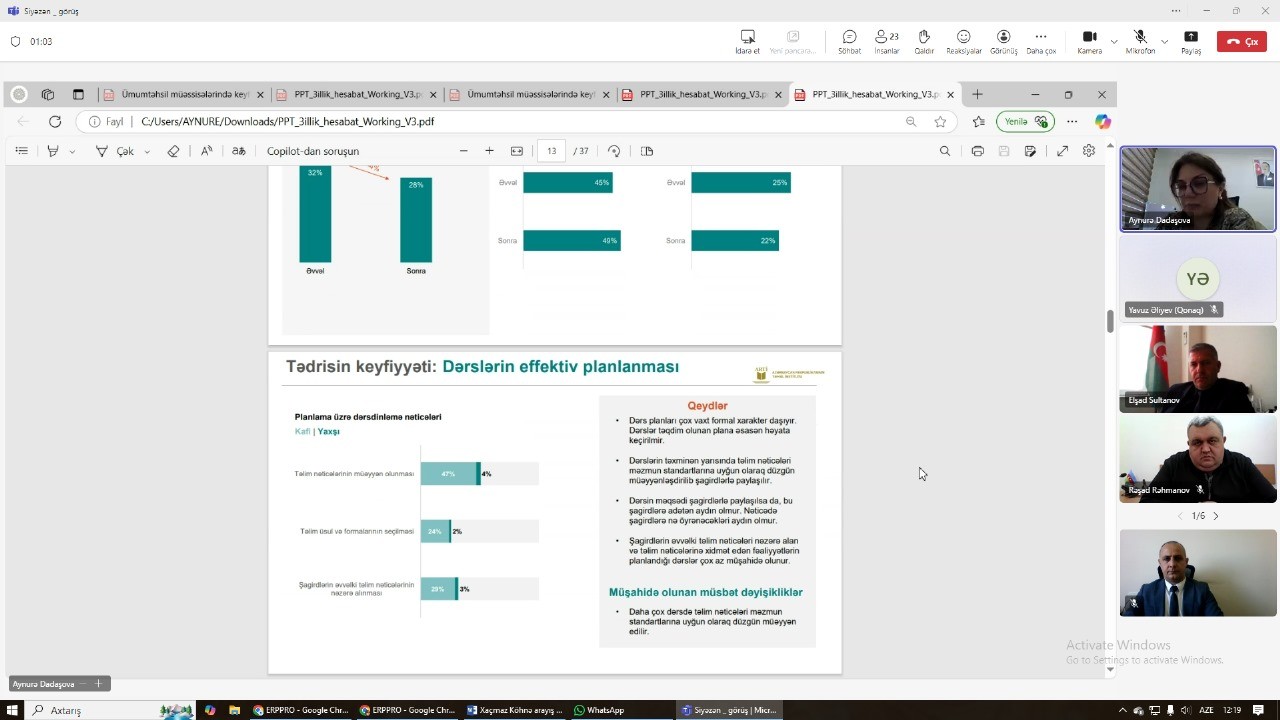This screenshot has width=1280, height=720.
Task: Open Reaksiyalar emoji reactions
Action: point(963,41)
